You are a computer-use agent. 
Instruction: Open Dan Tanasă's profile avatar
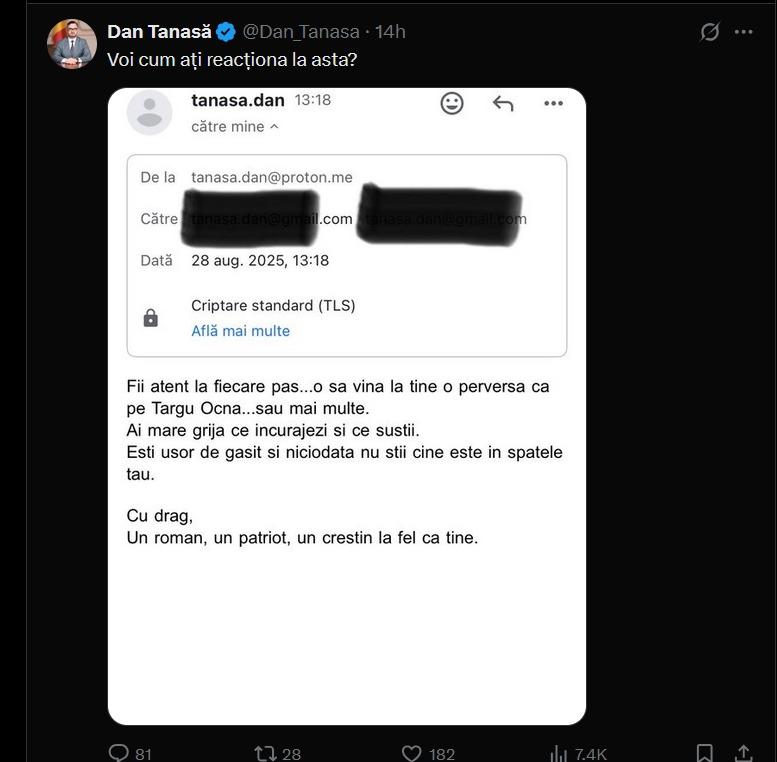pyautogui.click(x=72, y=44)
